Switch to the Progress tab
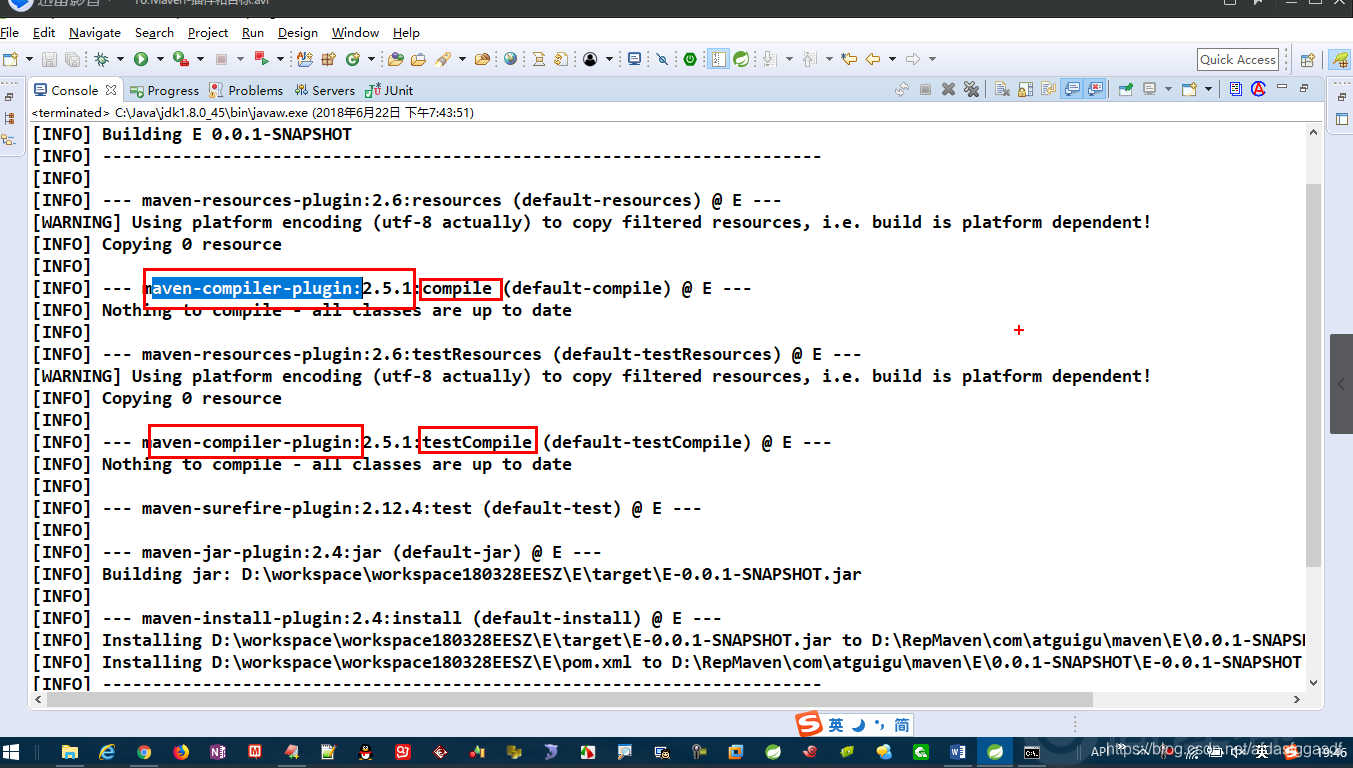1353x768 pixels. pos(164,90)
